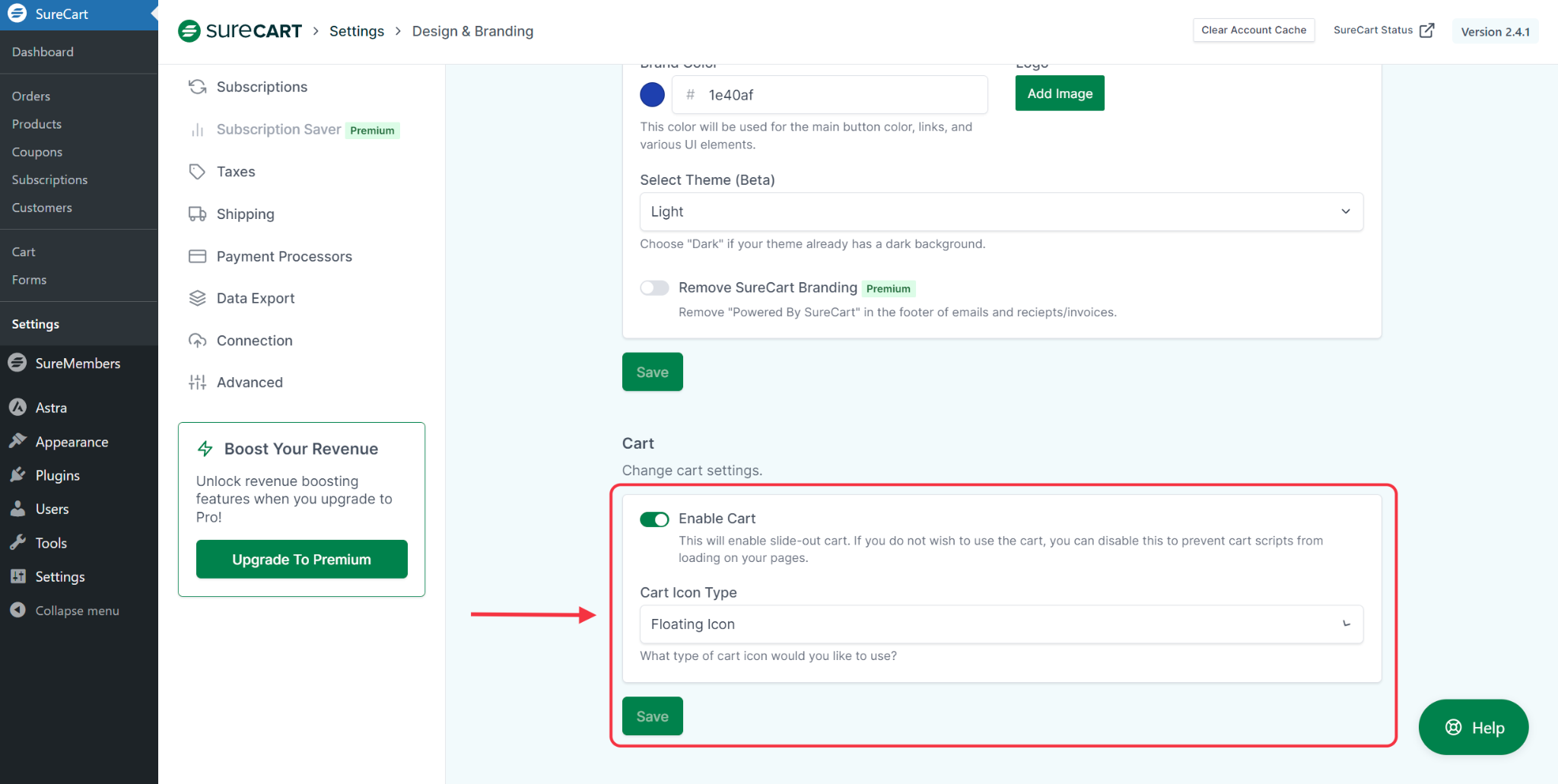Image resolution: width=1558 pixels, height=784 pixels.
Task: Click the Data Export layers icon
Action: 197,298
